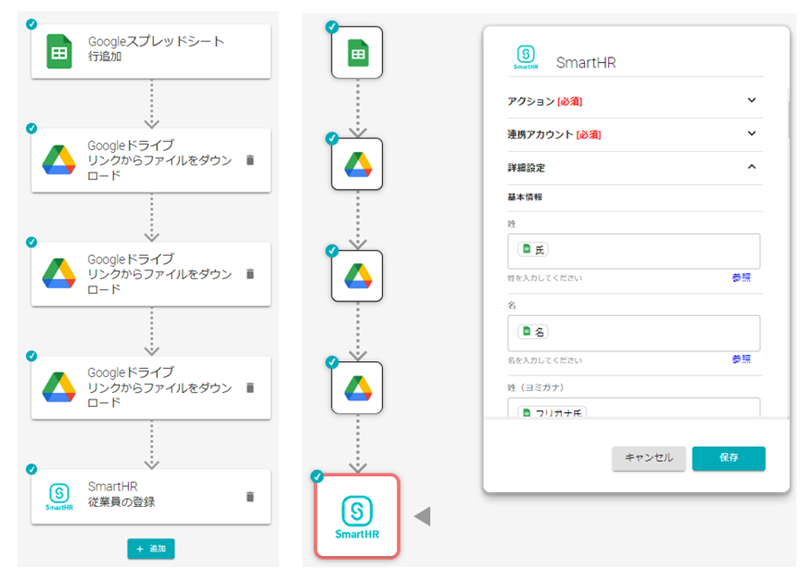
Task: Delete the first Googleドライブ step via its trash icon
Action: point(250,160)
